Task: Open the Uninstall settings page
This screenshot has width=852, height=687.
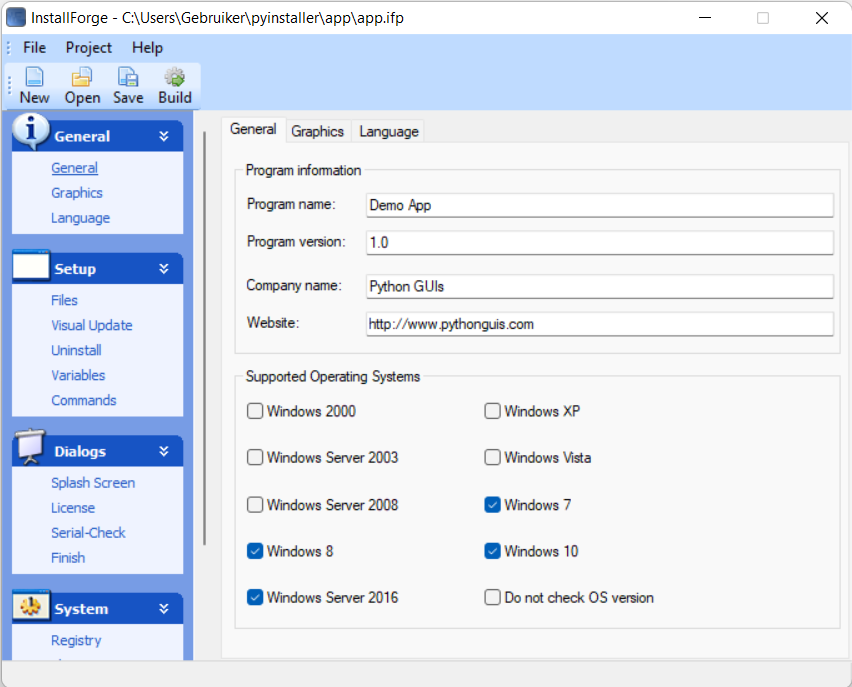Action: [x=76, y=351]
